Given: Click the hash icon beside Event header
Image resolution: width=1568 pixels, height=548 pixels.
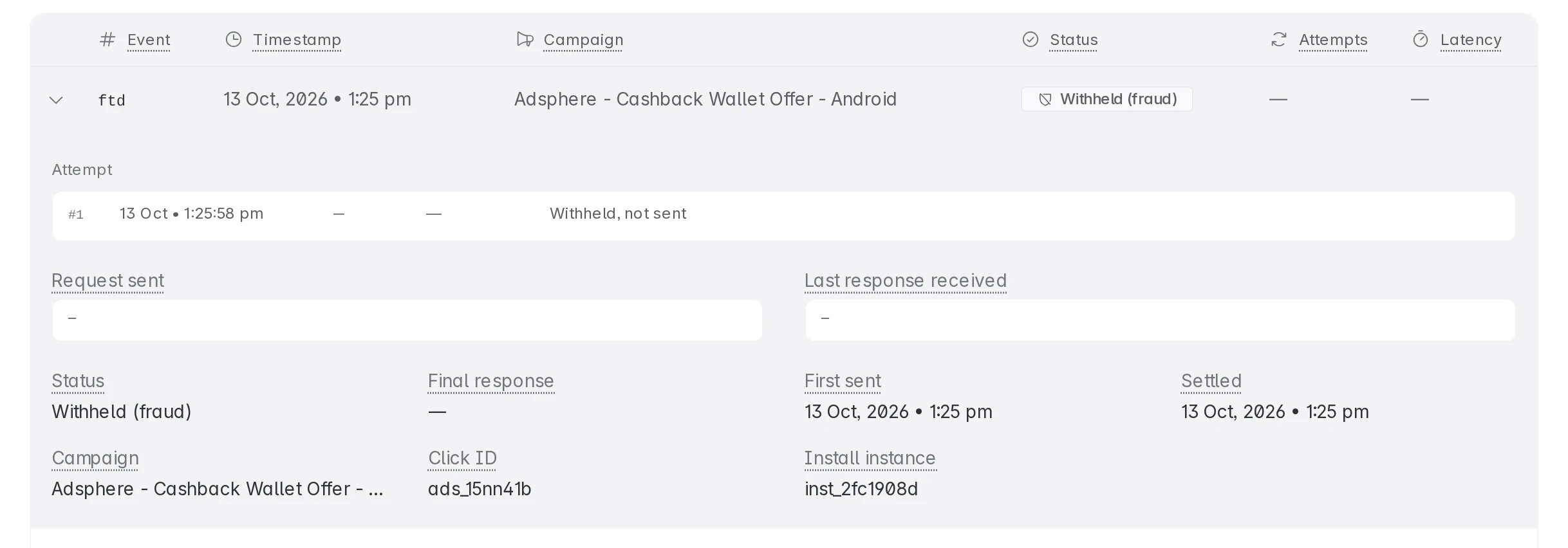Looking at the screenshot, I should [x=107, y=40].
